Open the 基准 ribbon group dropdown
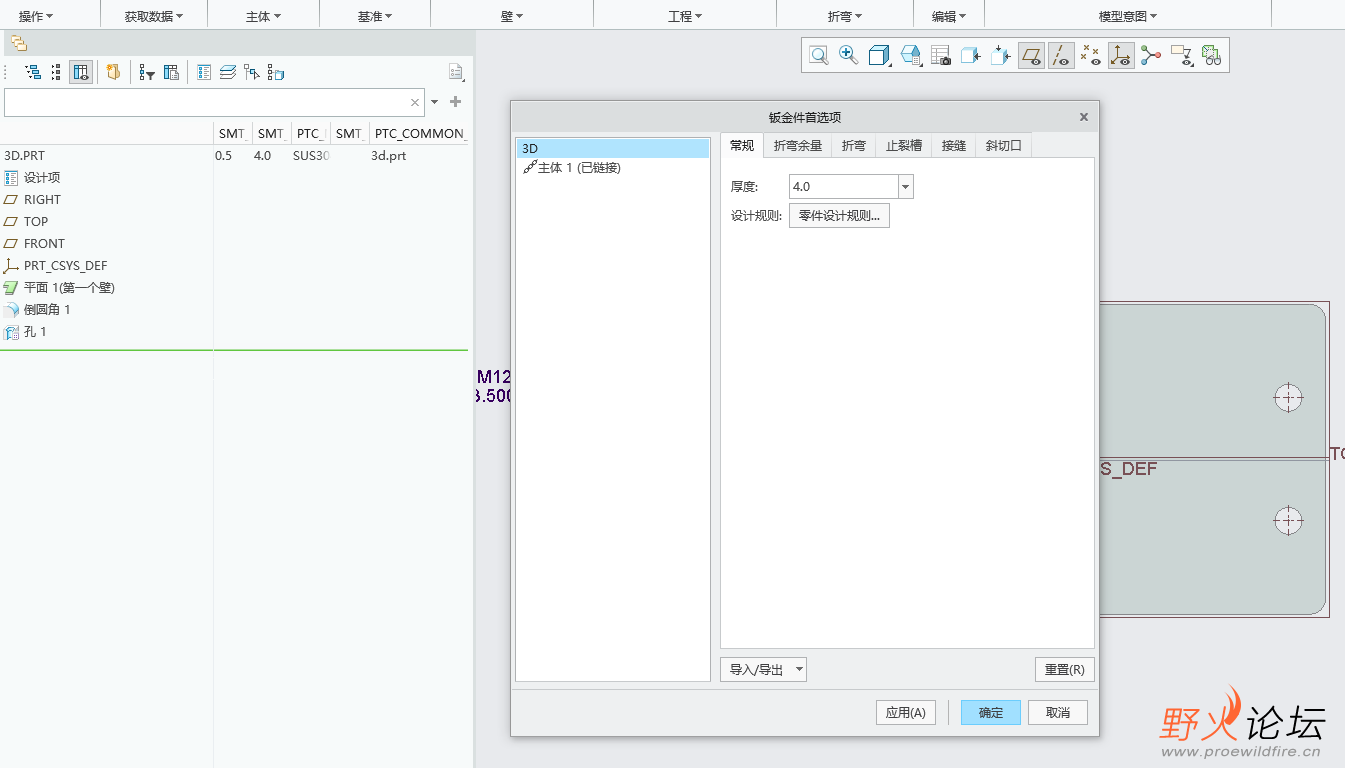 pyautogui.click(x=375, y=16)
